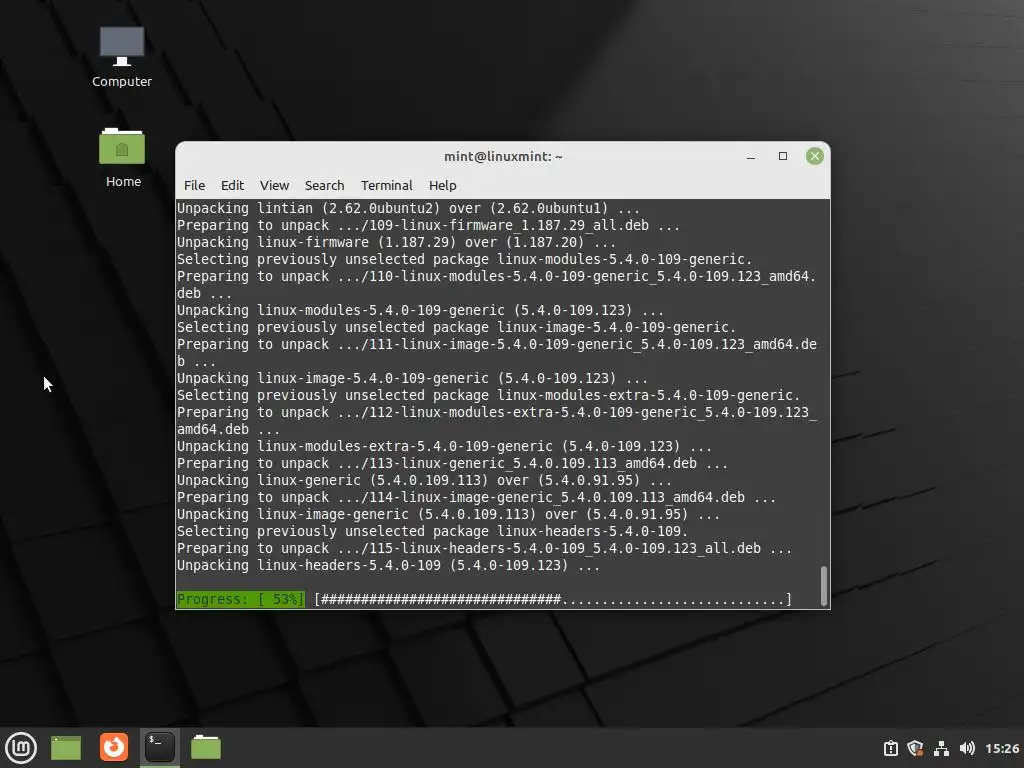Click 'Unpacking linux-image-5.4.0-109-generic' line
Viewport: 1024px width, 768px height.
pyautogui.click(x=412, y=378)
